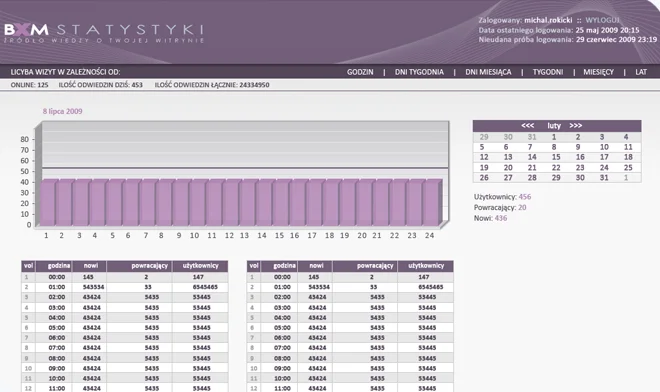Viewport: 660px width, 392px height.
Task: Switch to the MIESIĘCY view
Action: [x=598, y=72]
